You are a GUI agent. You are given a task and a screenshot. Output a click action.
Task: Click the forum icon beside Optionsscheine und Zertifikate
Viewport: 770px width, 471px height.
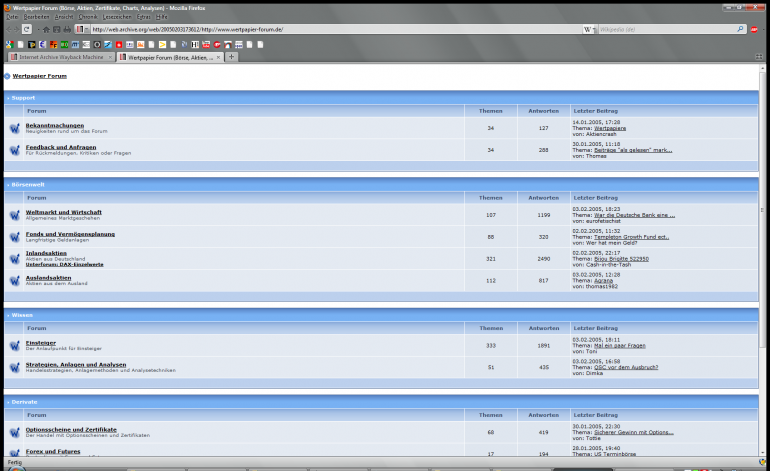pyautogui.click(x=15, y=433)
